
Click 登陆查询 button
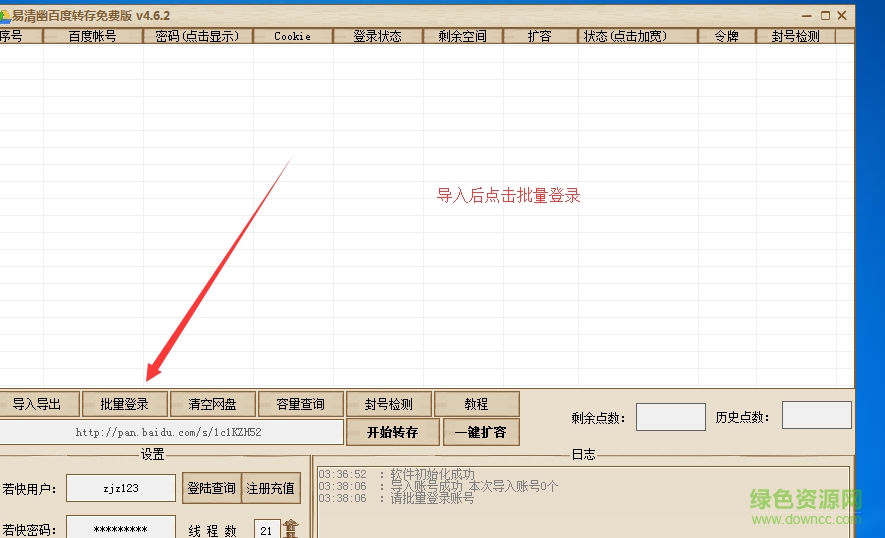tap(212, 488)
